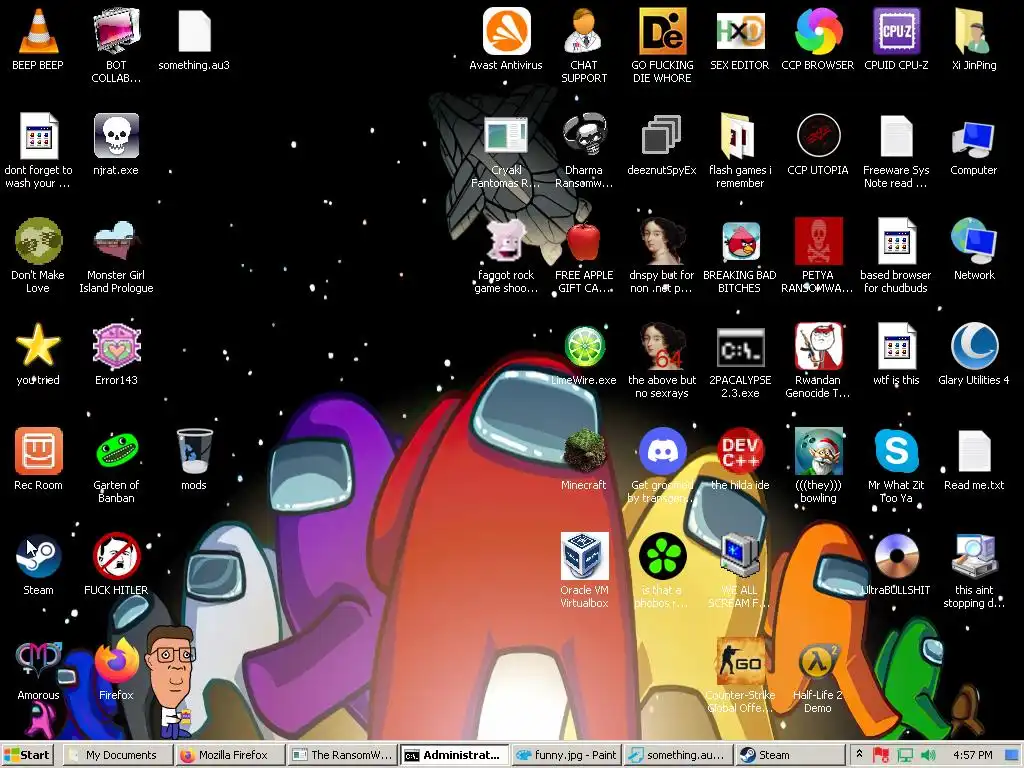Open the mods recycle bin icon

tap(194, 451)
